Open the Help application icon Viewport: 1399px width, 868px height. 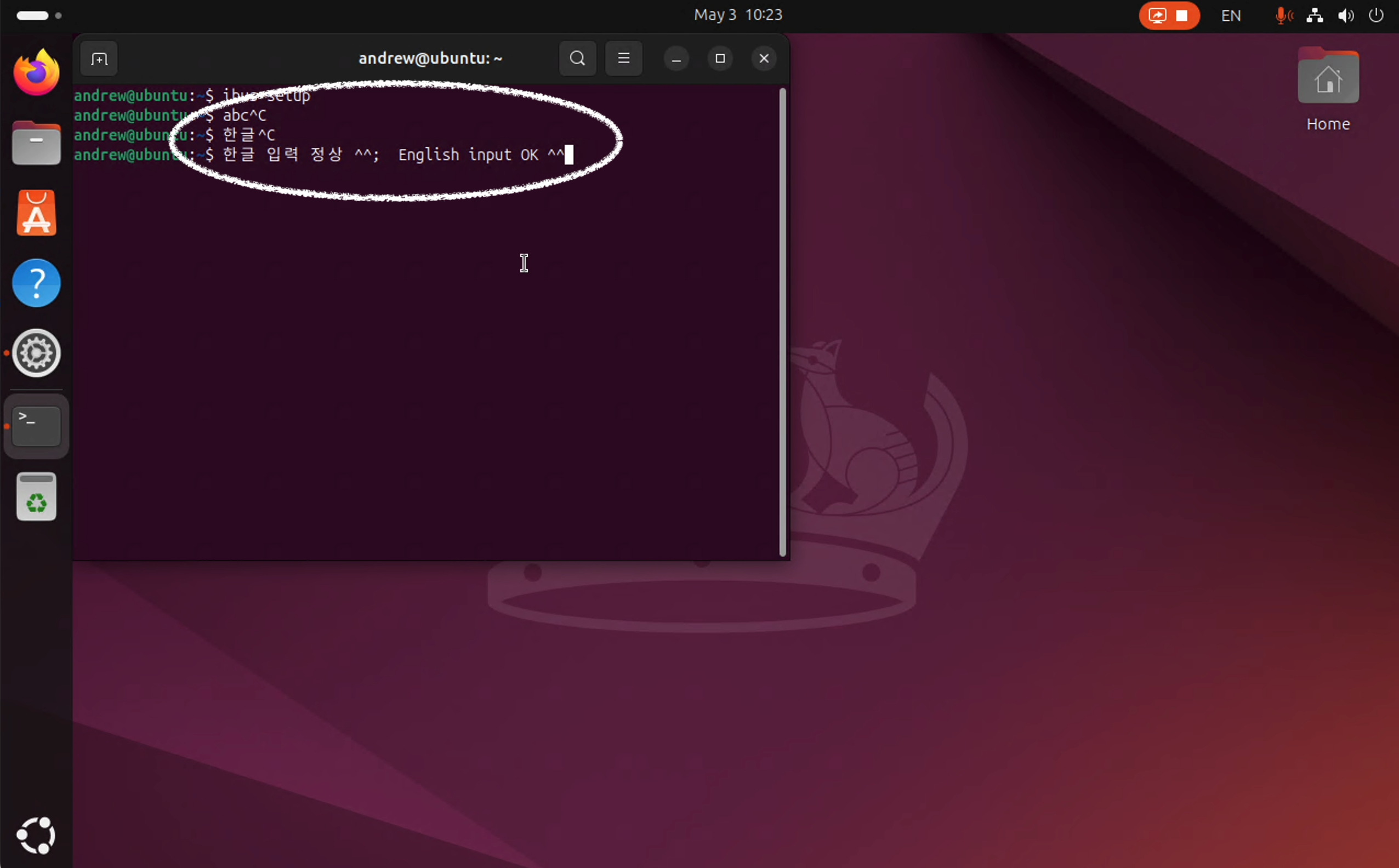pyautogui.click(x=36, y=283)
